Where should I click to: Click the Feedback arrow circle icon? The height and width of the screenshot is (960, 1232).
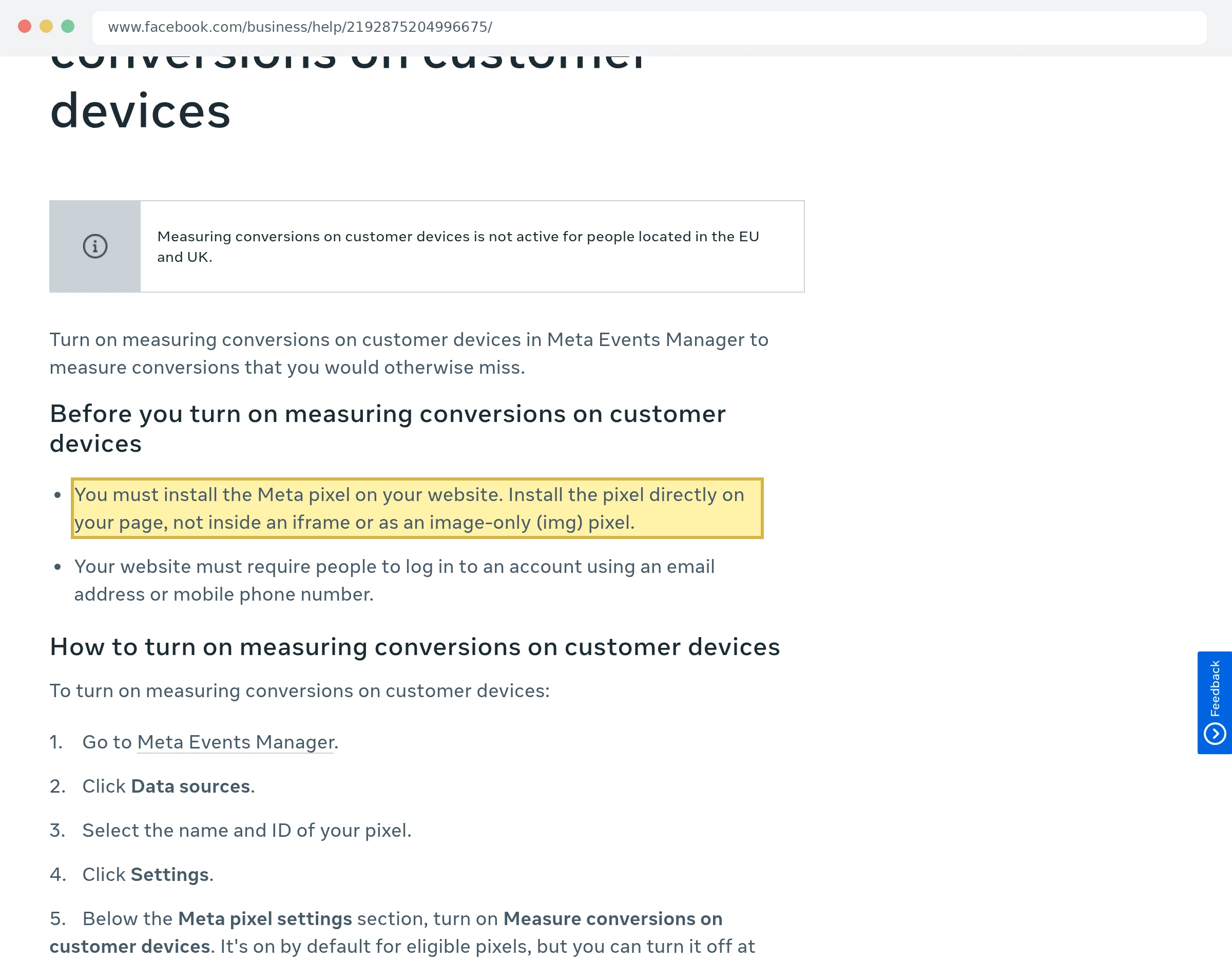(x=1215, y=734)
